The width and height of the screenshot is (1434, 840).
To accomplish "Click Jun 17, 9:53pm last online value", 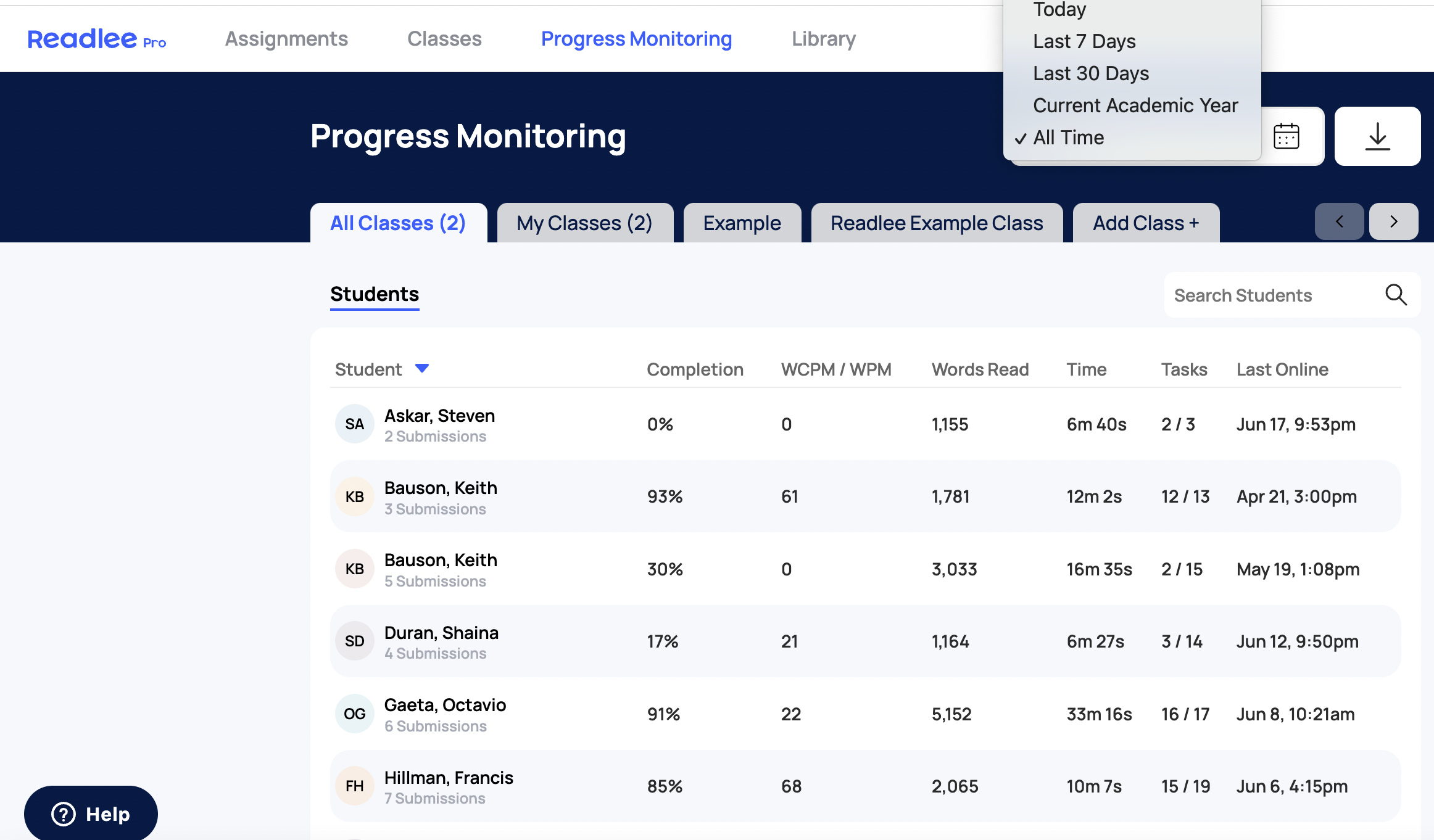I will [x=1296, y=424].
